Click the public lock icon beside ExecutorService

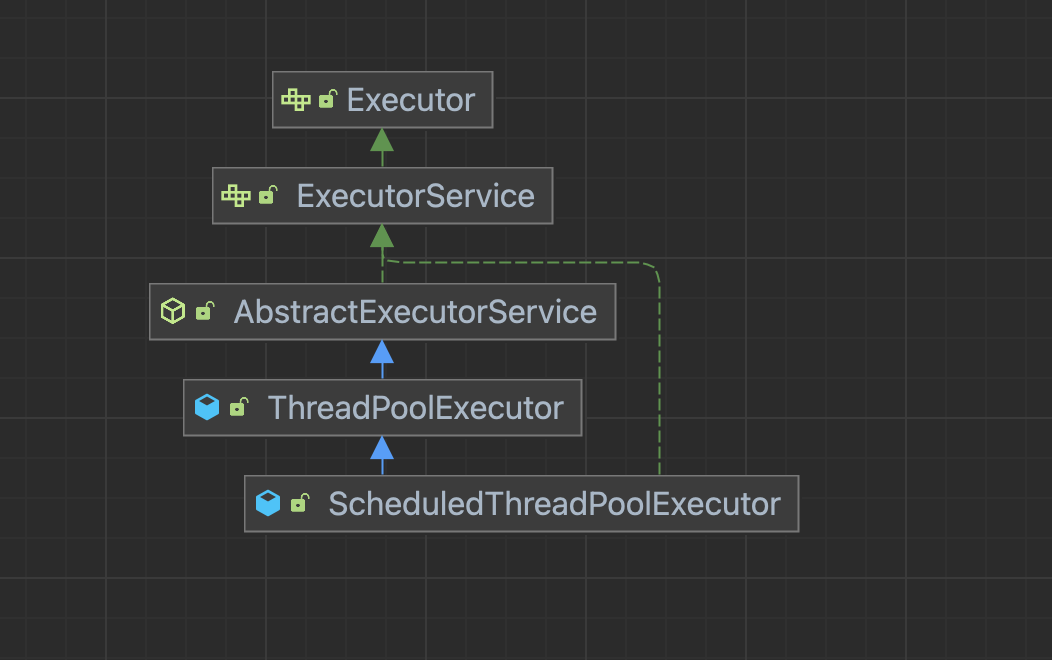pyautogui.click(x=268, y=196)
